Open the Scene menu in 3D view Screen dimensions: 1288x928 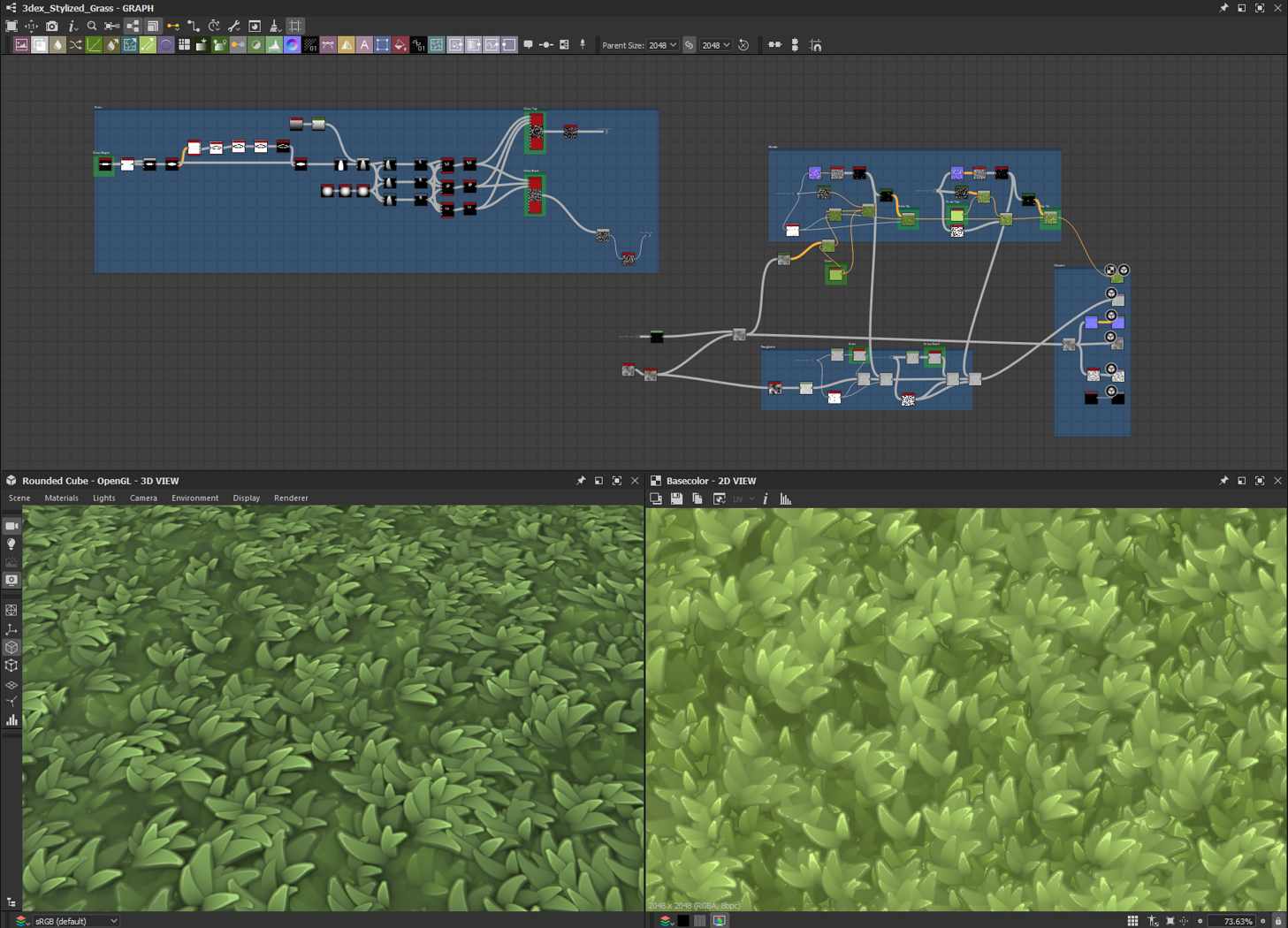pos(19,498)
